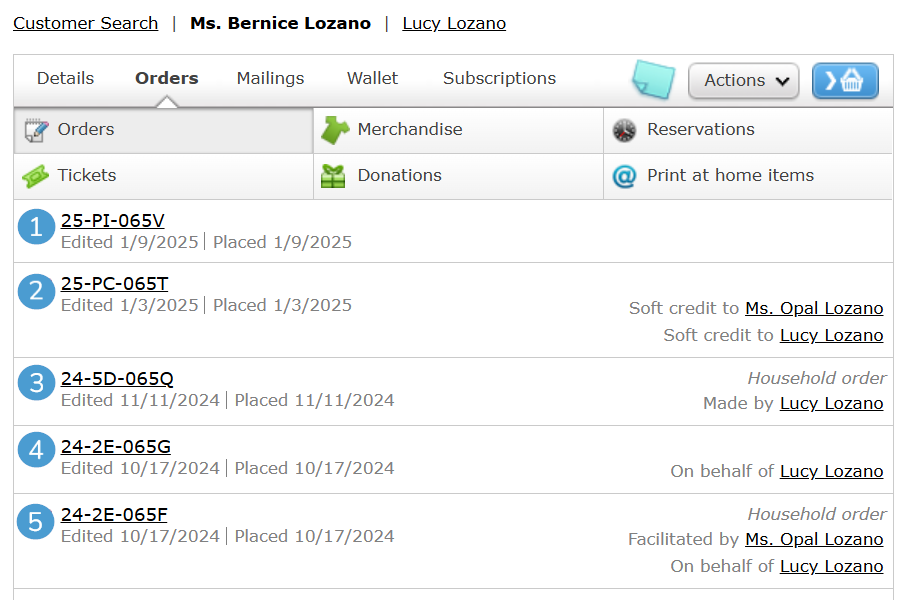Image resolution: width=908 pixels, height=600 pixels.
Task: Switch to the Mailings tab
Action: point(270,78)
